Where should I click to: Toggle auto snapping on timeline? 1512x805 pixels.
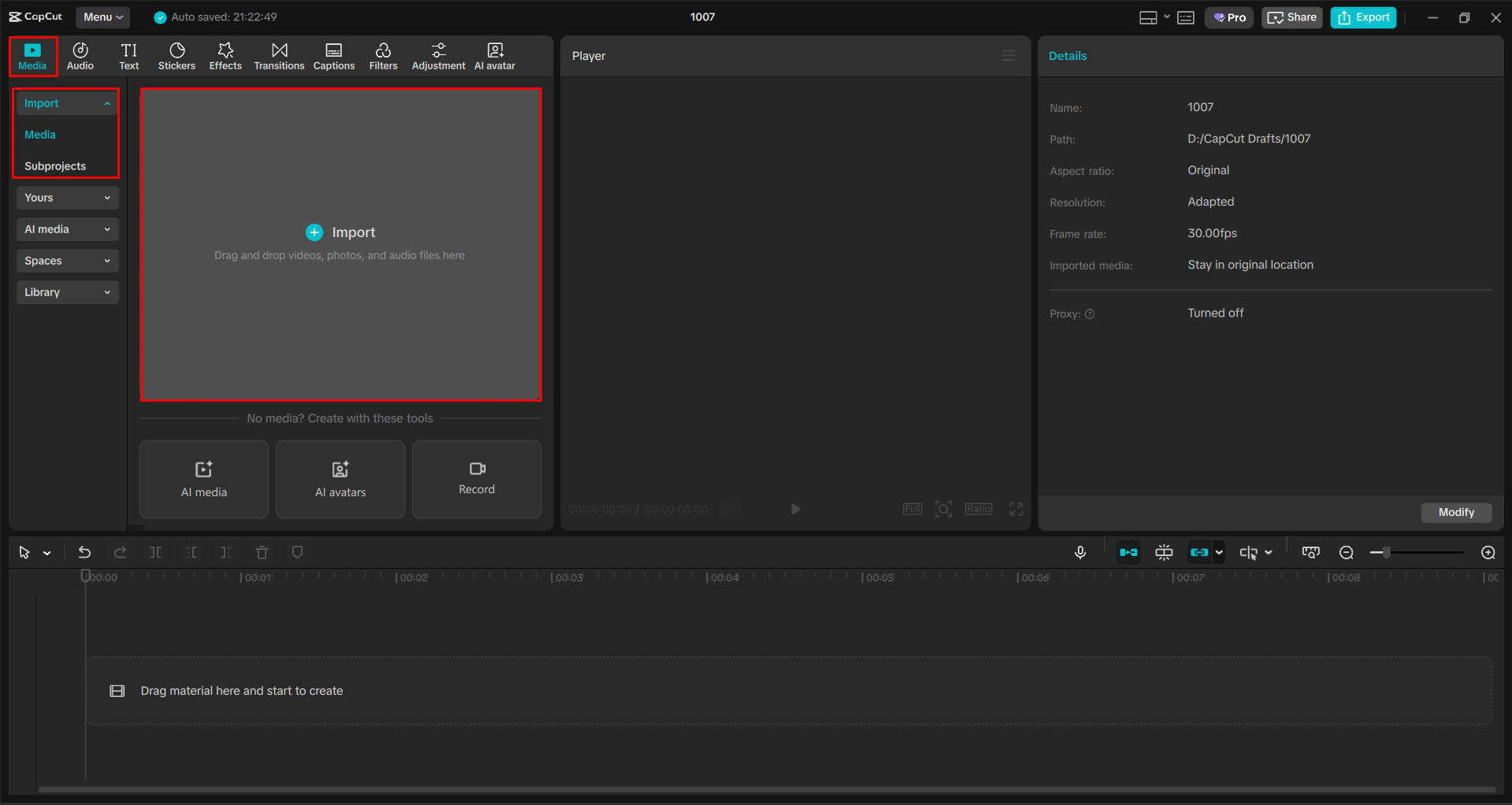point(1164,552)
